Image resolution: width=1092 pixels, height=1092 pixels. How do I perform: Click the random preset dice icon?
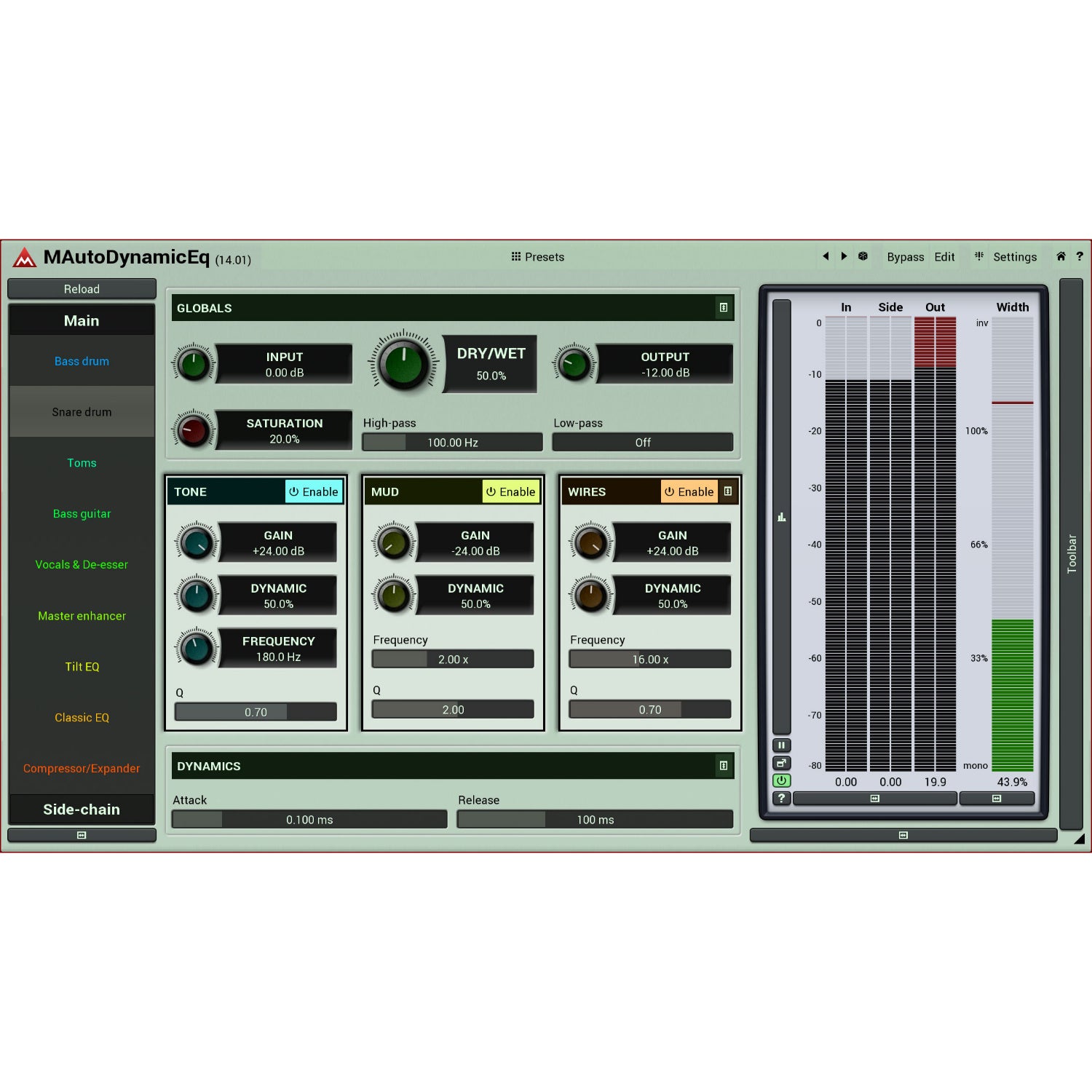click(863, 256)
